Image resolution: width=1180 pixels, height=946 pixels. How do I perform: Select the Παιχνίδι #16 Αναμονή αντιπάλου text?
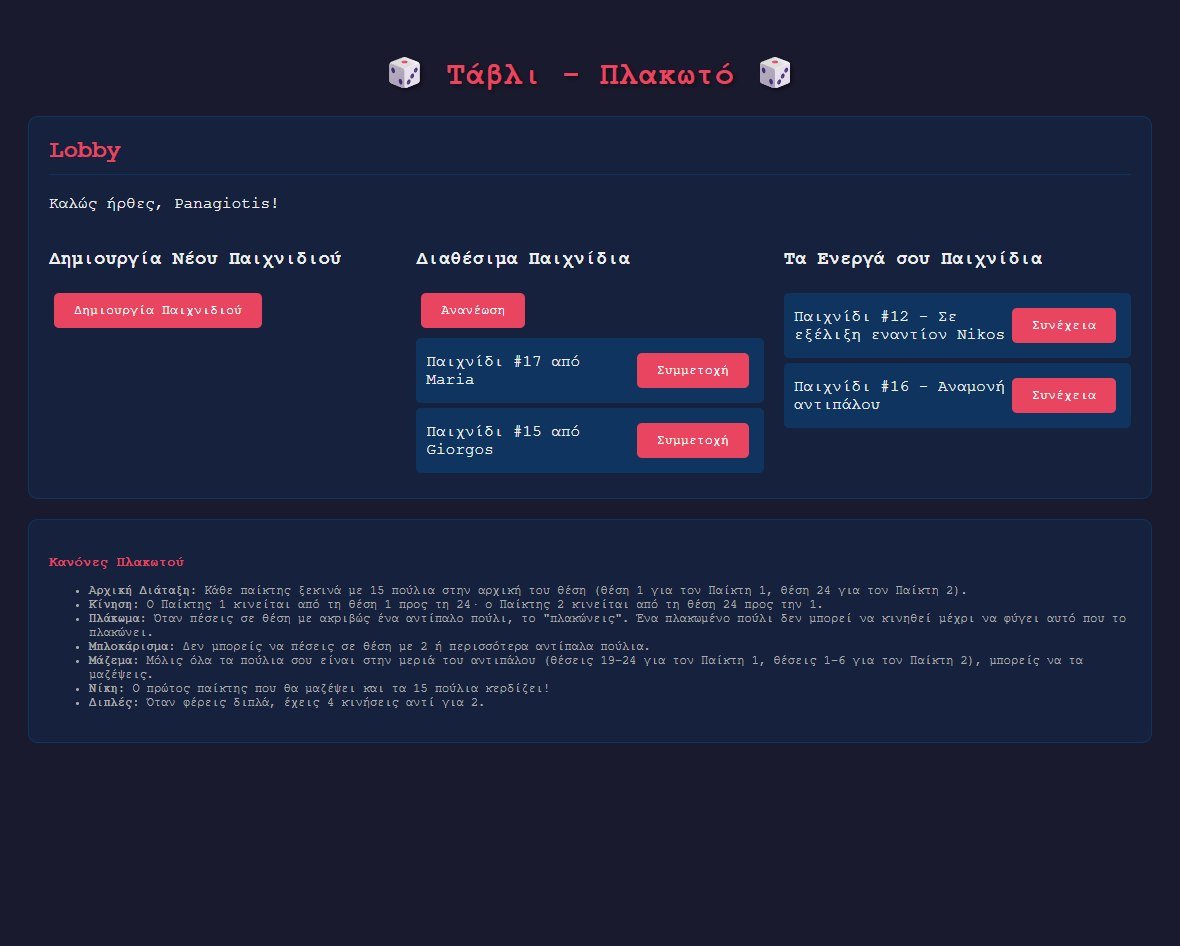pos(899,395)
